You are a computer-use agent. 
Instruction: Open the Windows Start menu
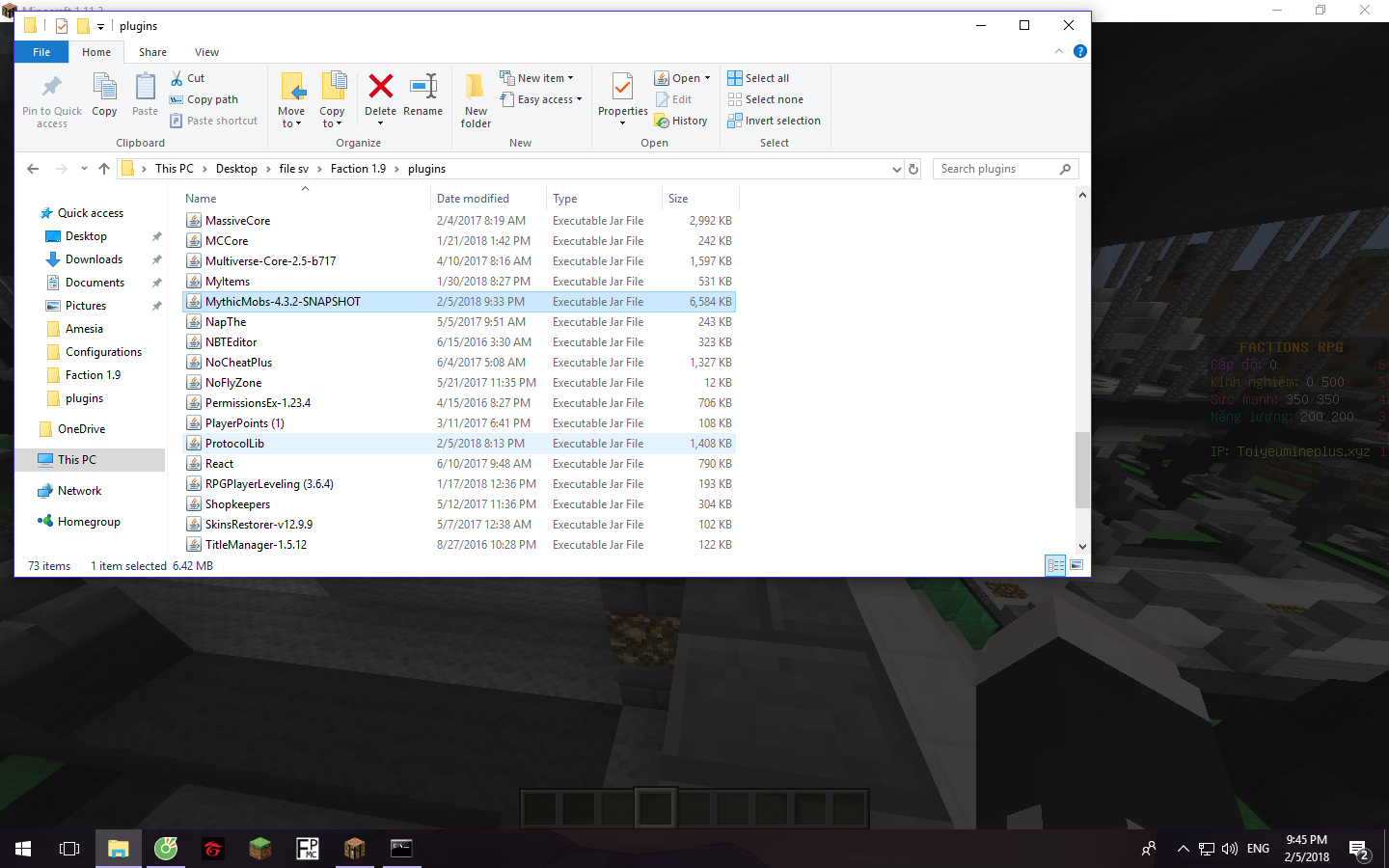click(23, 849)
